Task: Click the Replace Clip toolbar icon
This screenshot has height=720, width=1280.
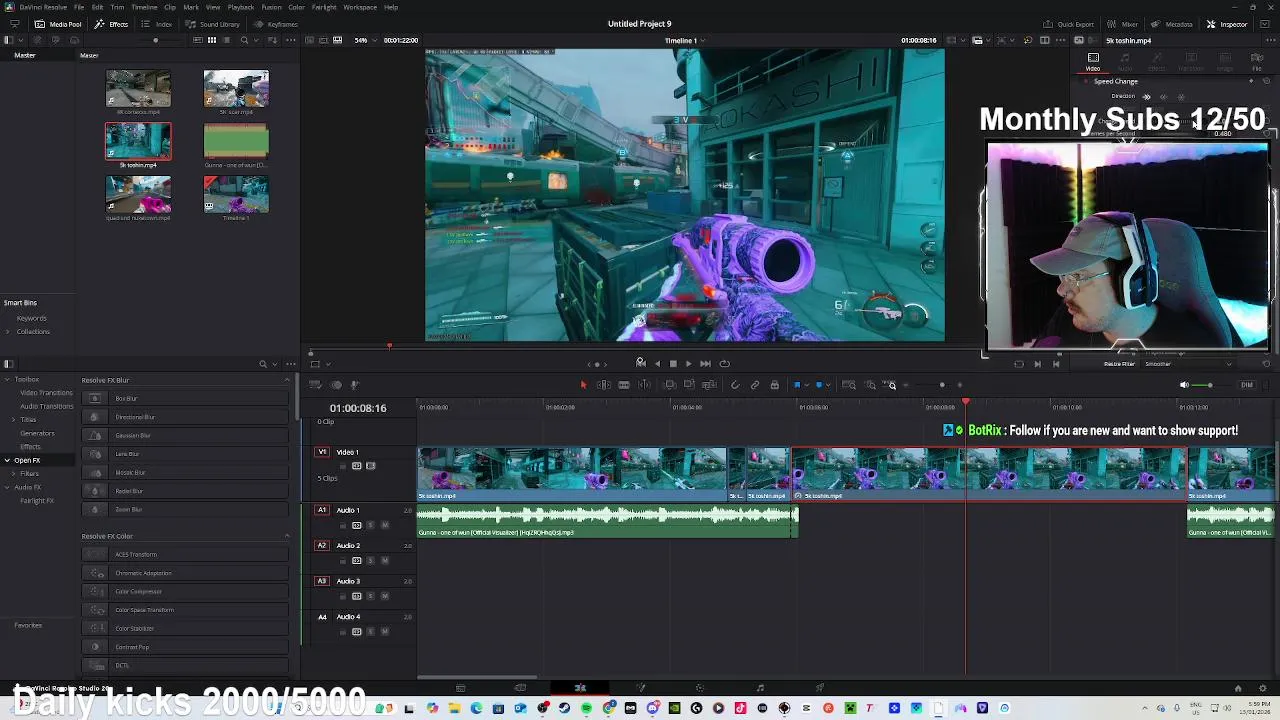Action: (x=707, y=385)
